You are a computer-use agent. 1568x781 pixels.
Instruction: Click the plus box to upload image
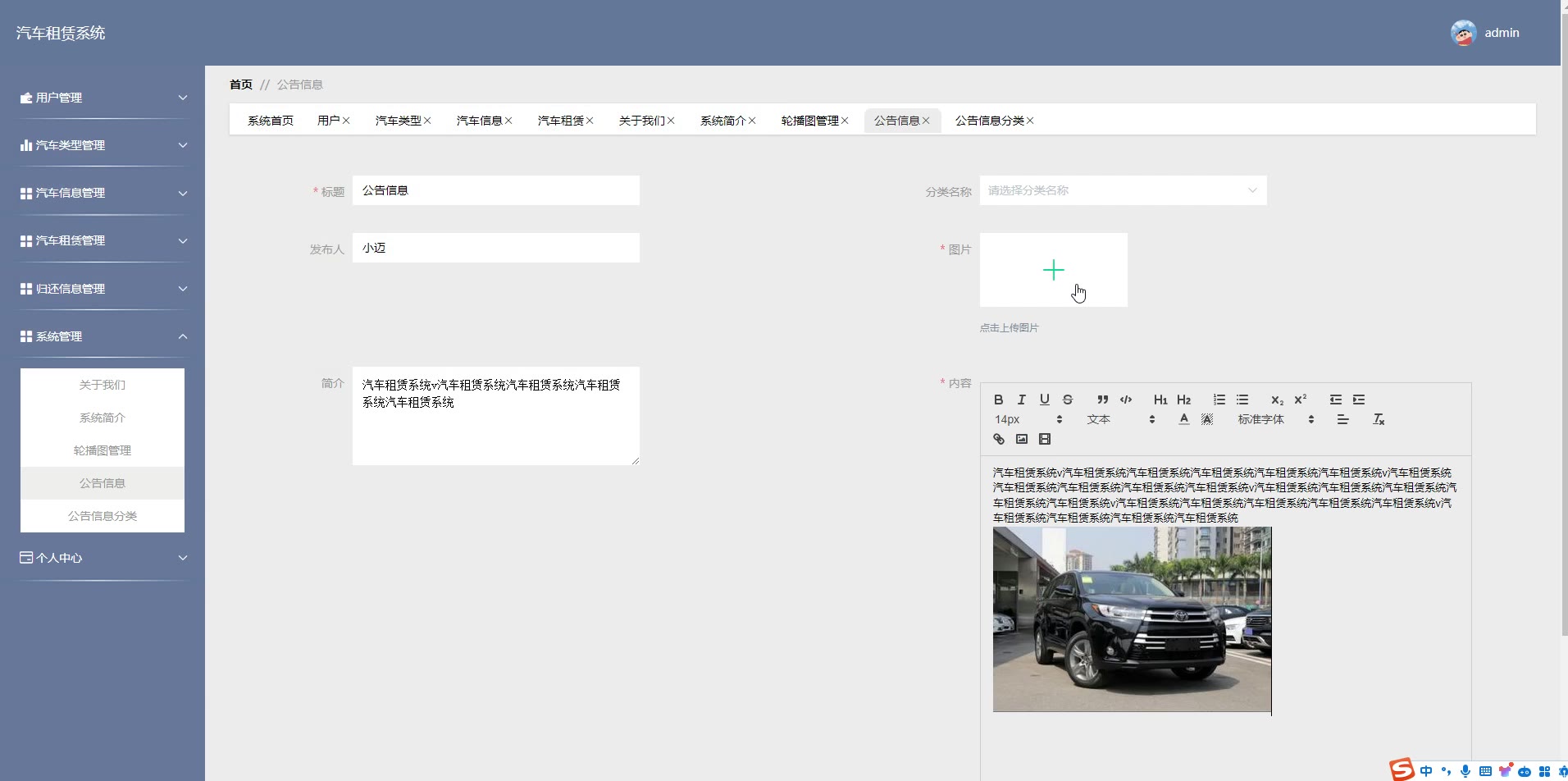point(1053,270)
